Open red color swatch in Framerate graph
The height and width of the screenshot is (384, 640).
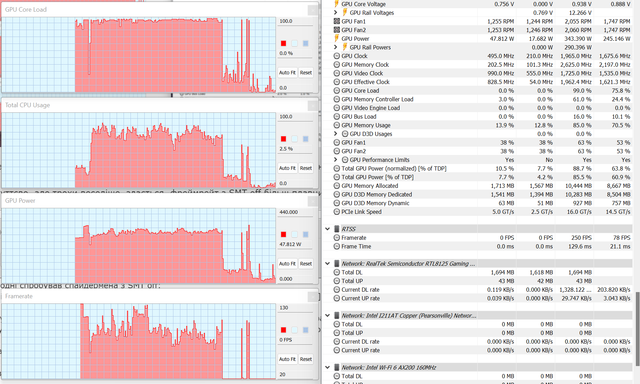pyautogui.click(x=283, y=330)
